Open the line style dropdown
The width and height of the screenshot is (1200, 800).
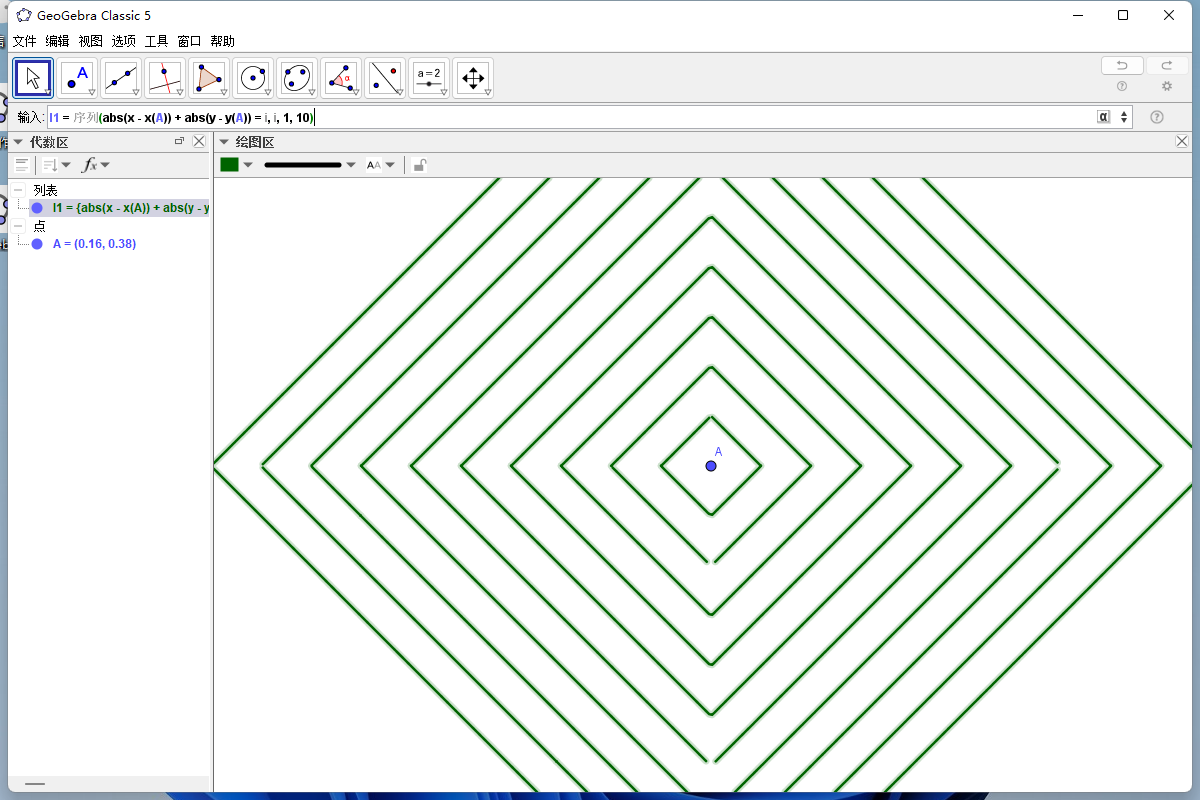pos(310,165)
